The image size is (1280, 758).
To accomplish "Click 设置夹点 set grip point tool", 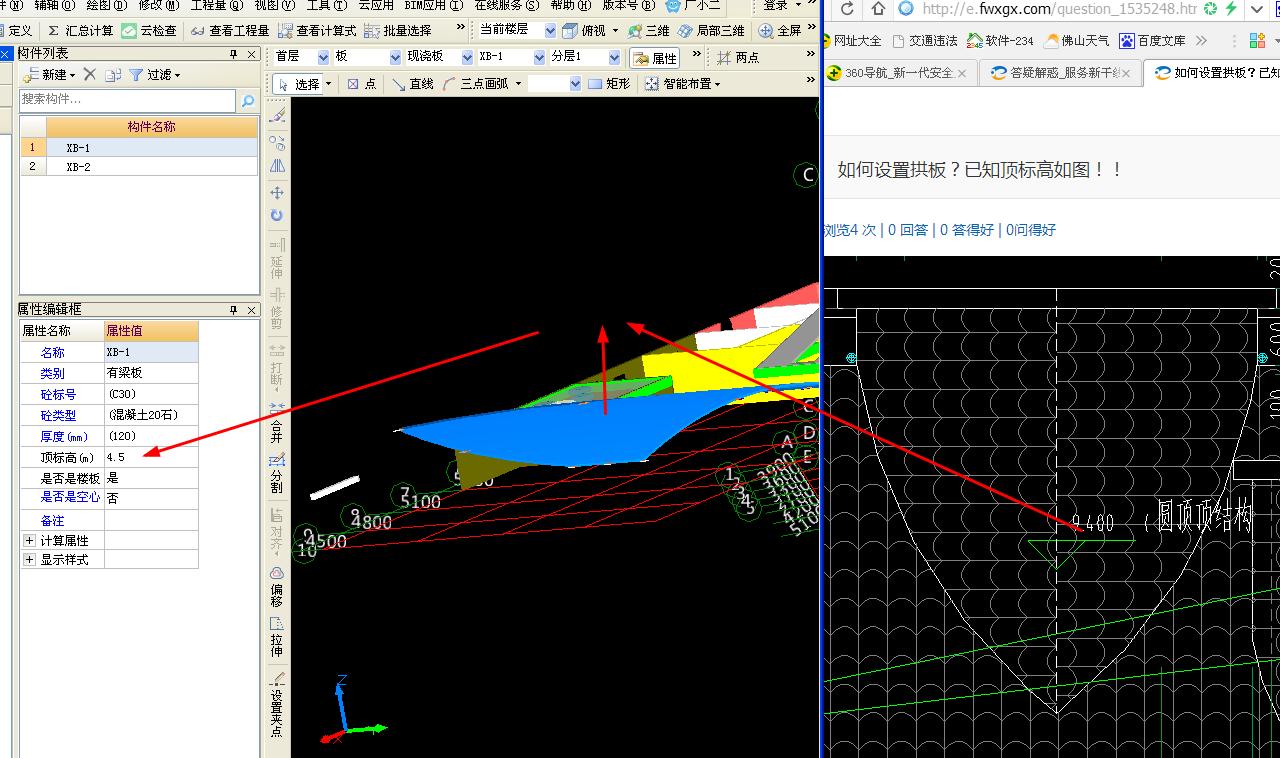I will pos(277,704).
